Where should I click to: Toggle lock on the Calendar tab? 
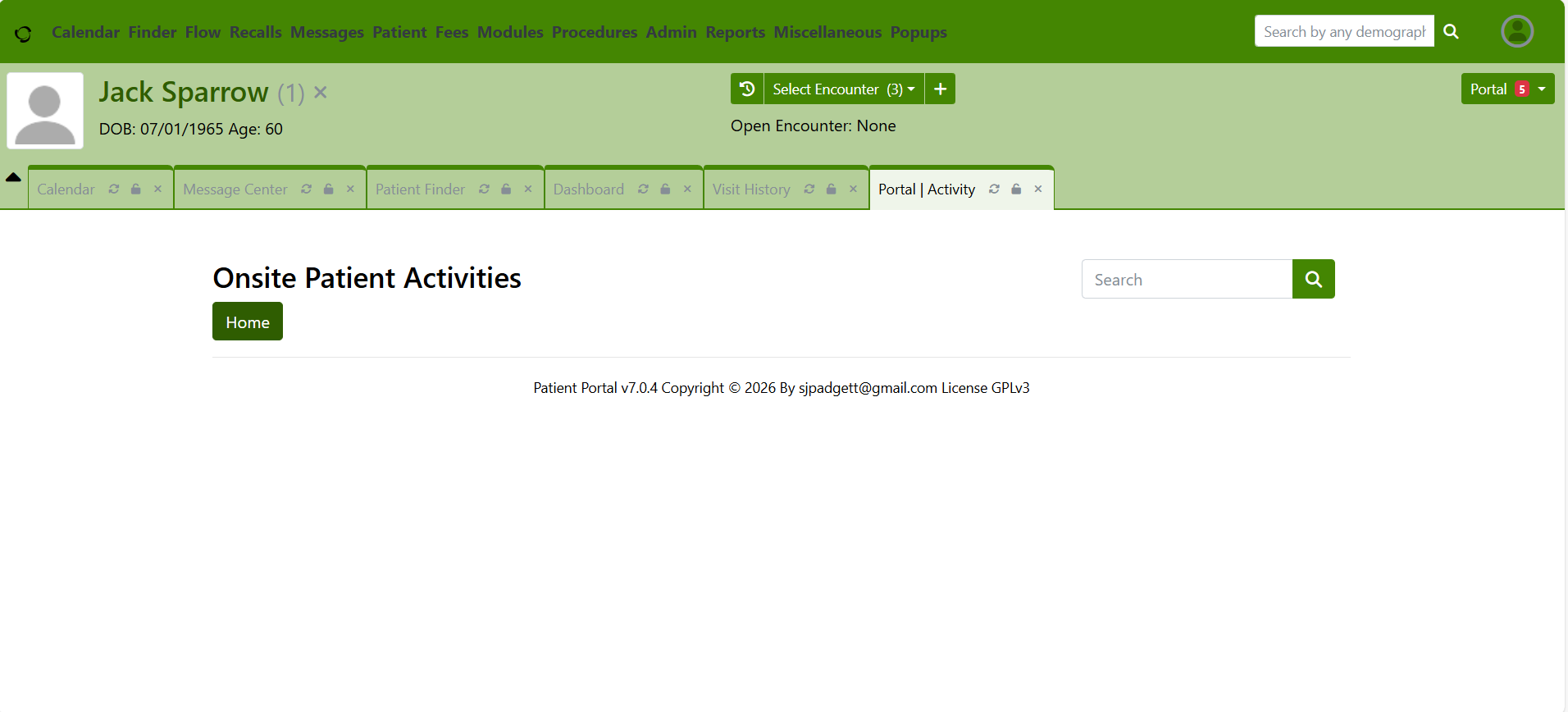[x=136, y=189]
